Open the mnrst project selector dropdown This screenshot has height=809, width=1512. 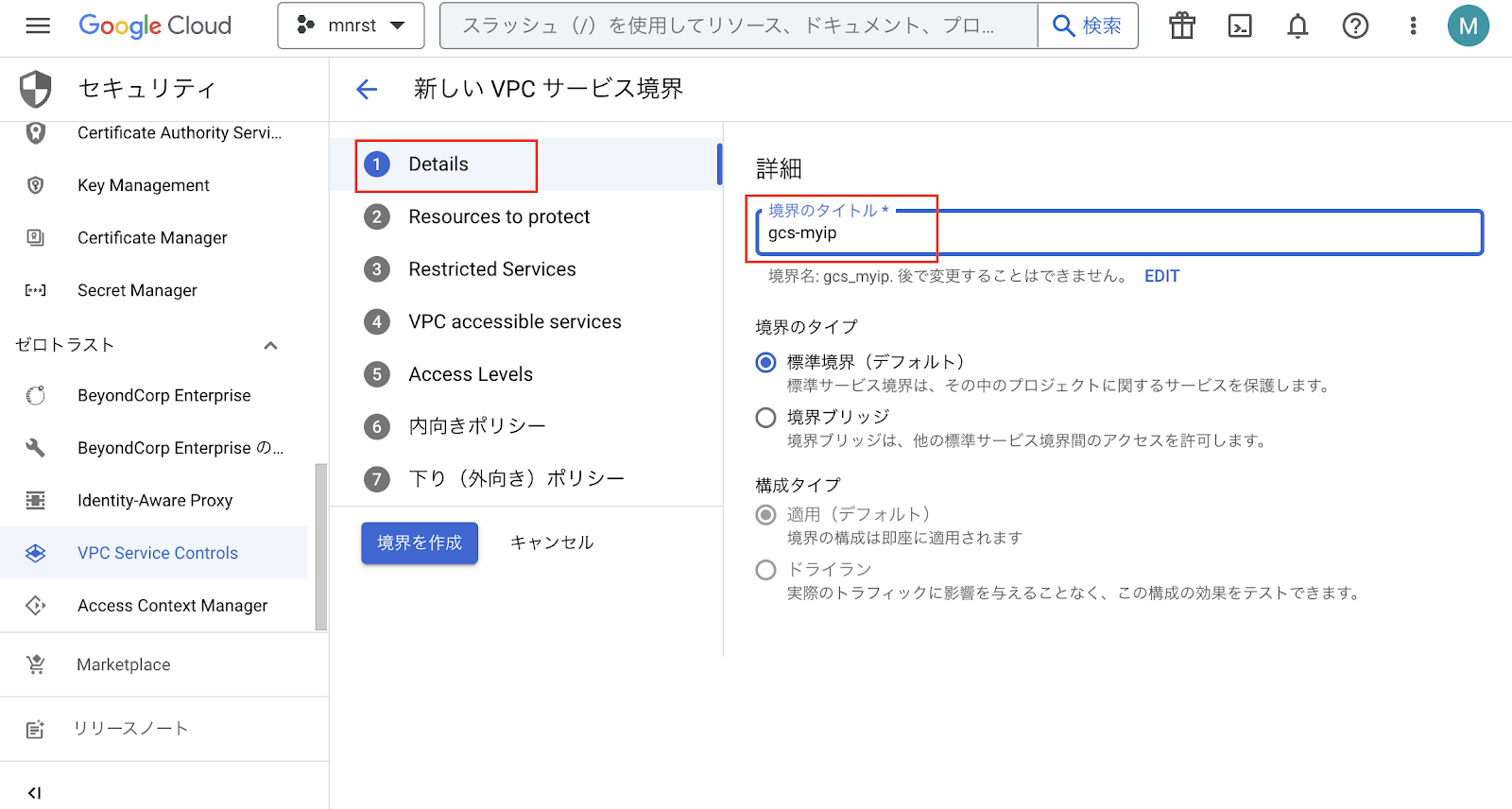pos(351,26)
